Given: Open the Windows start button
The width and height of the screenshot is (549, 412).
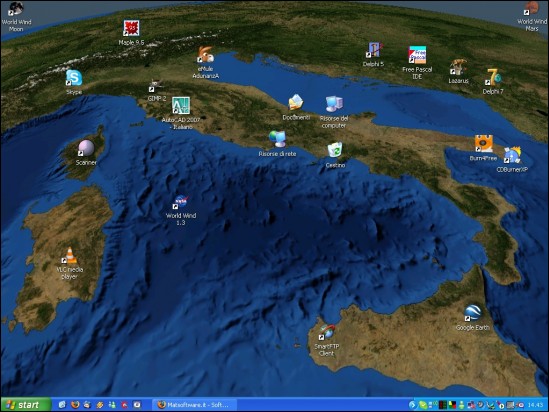Looking at the screenshot, I should 26,405.
